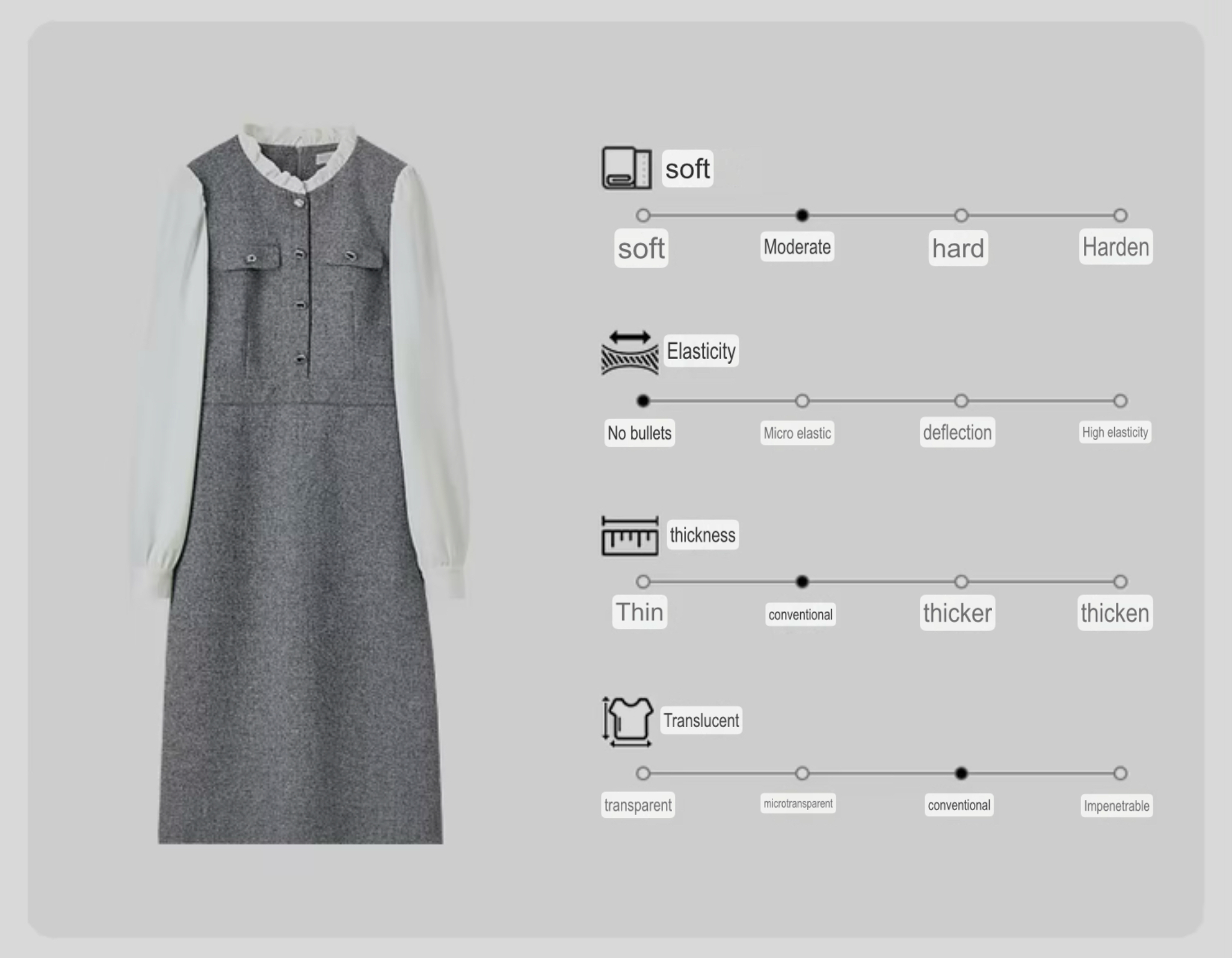Select the conventional thickness scale point

(x=802, y=582)
